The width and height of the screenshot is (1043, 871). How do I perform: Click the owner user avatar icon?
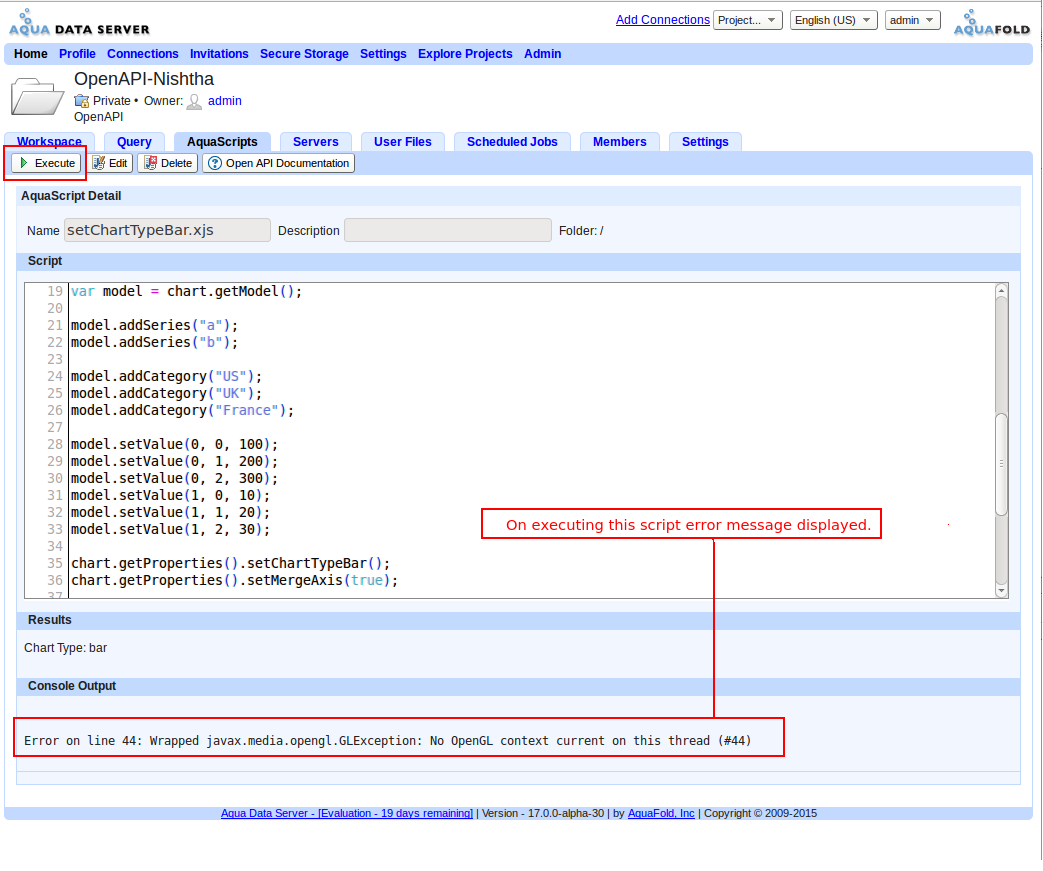[194, 101]
